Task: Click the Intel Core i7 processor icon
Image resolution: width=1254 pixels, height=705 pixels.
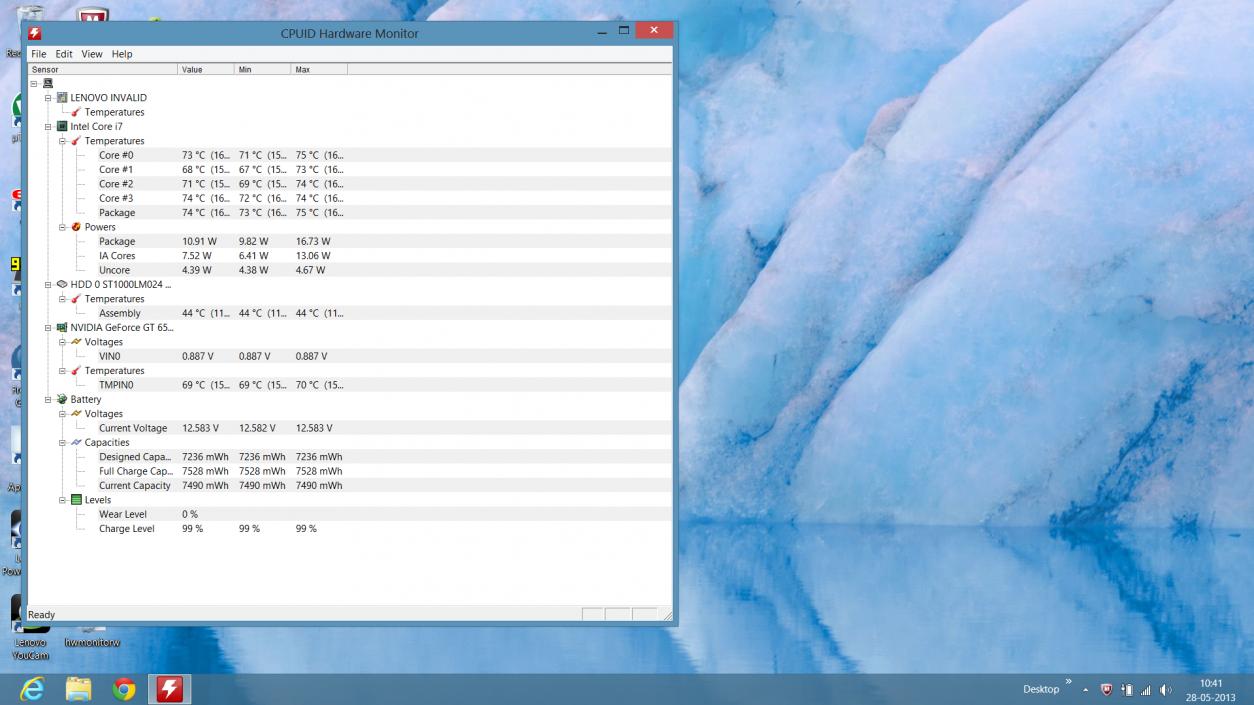Action: point(62,127)
